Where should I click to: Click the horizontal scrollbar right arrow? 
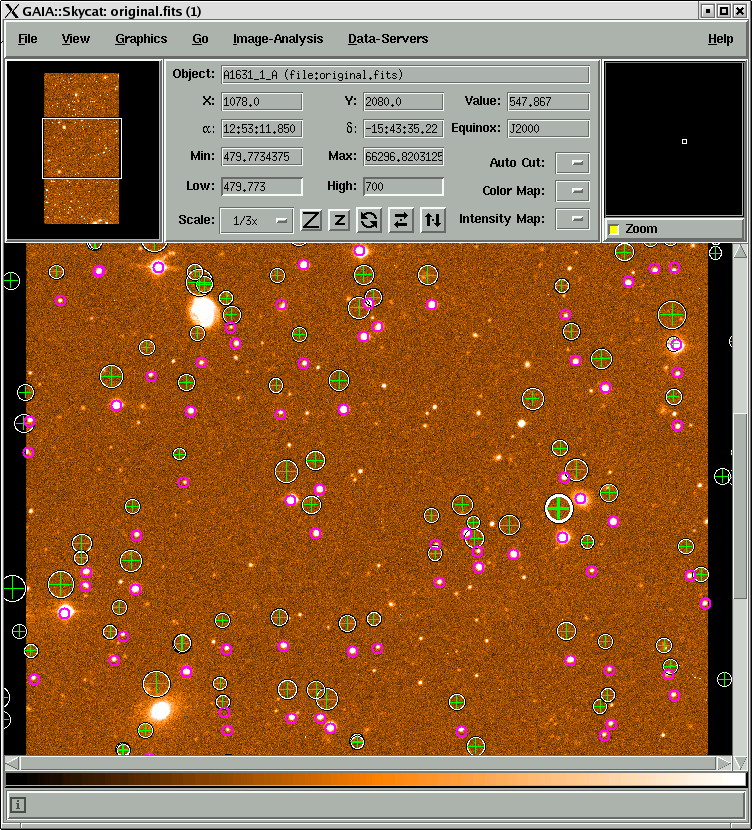(724, 763)
